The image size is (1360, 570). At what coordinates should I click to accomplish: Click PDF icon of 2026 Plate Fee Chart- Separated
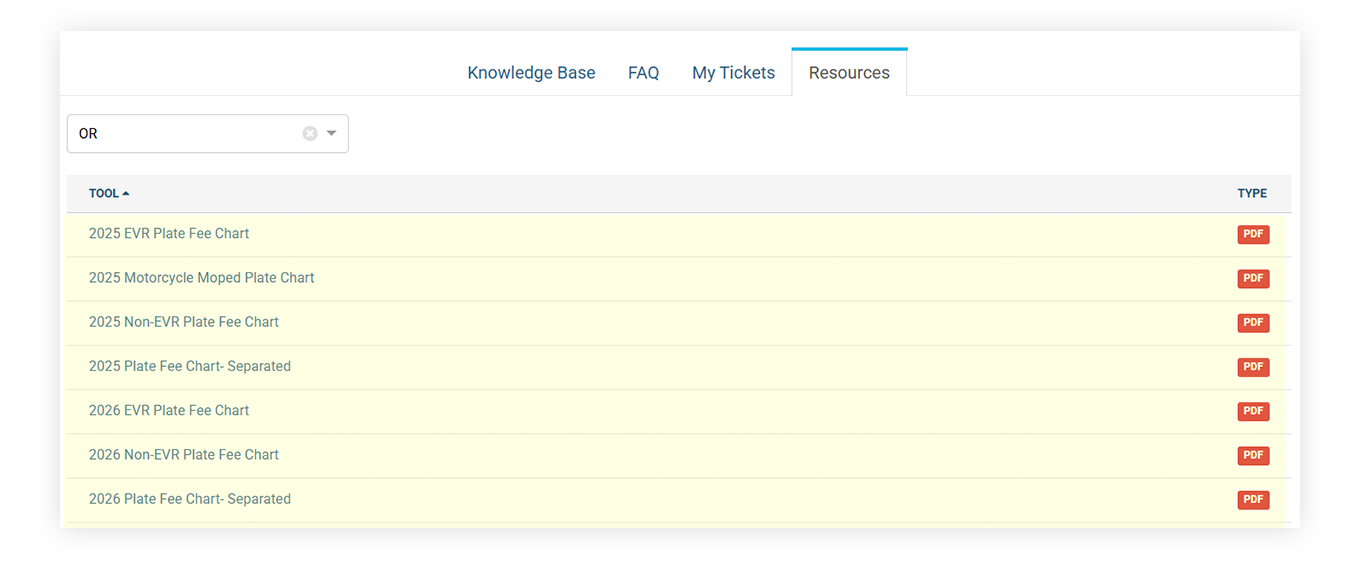pos(1253,499)
